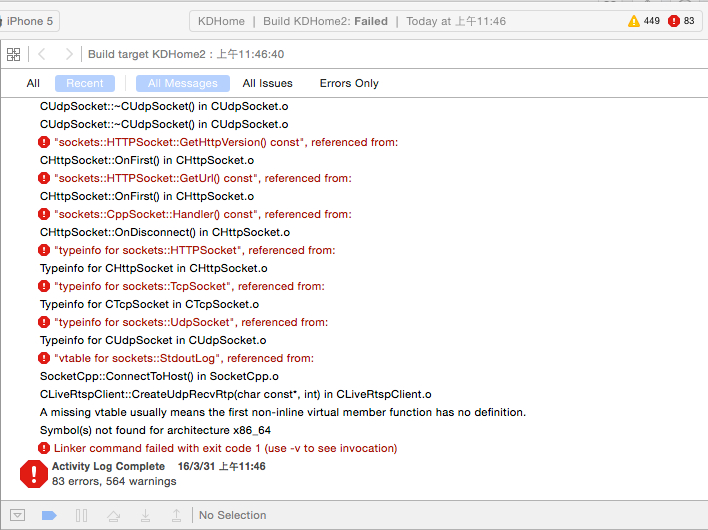
Task: Toggle the blue breakpoints button
Action: (49, 515)
